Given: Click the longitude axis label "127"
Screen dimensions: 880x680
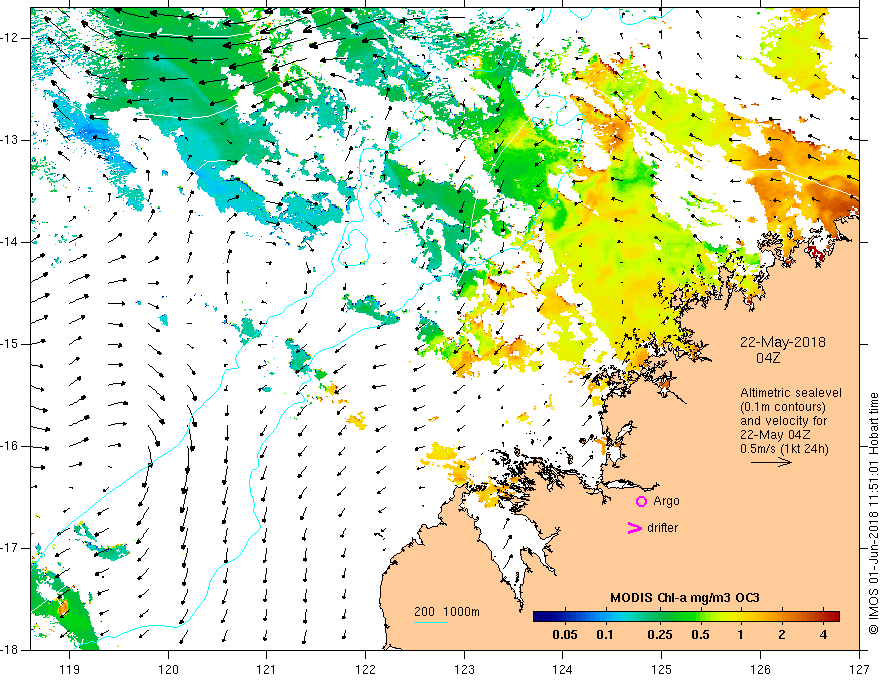Looking at the screenshot, I should point(859,669).
